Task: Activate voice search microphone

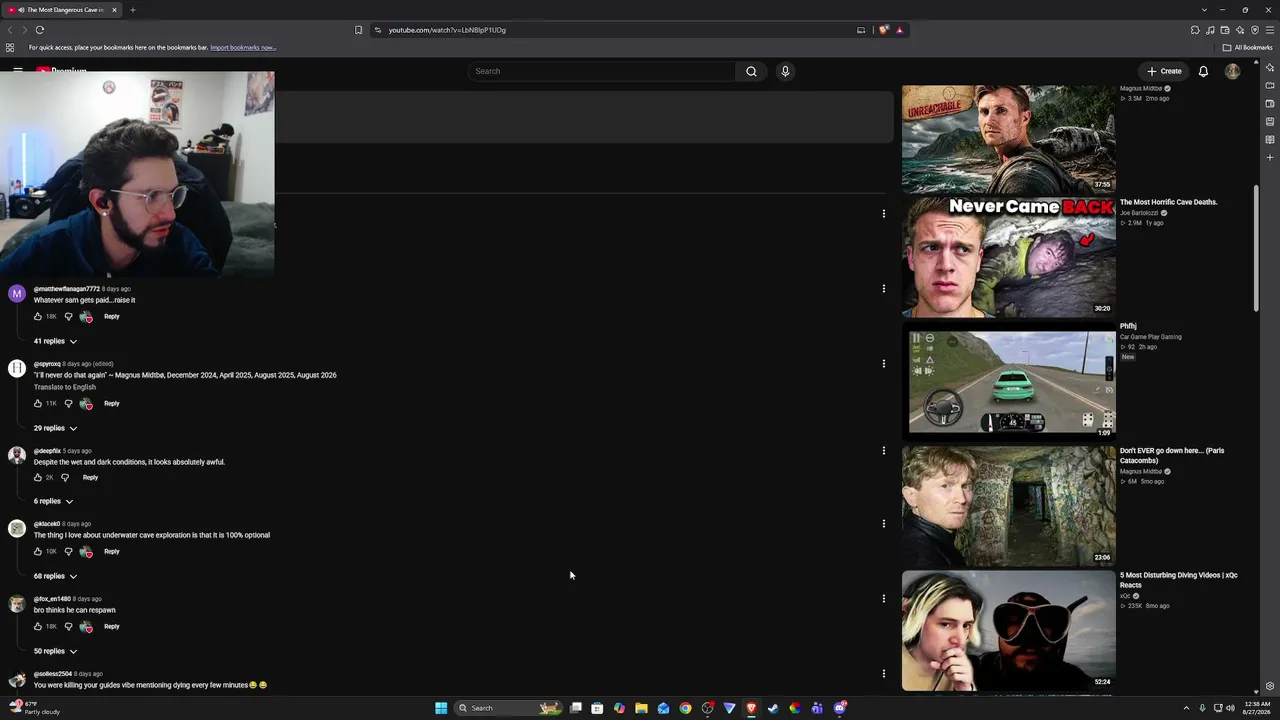Action: 785,71
